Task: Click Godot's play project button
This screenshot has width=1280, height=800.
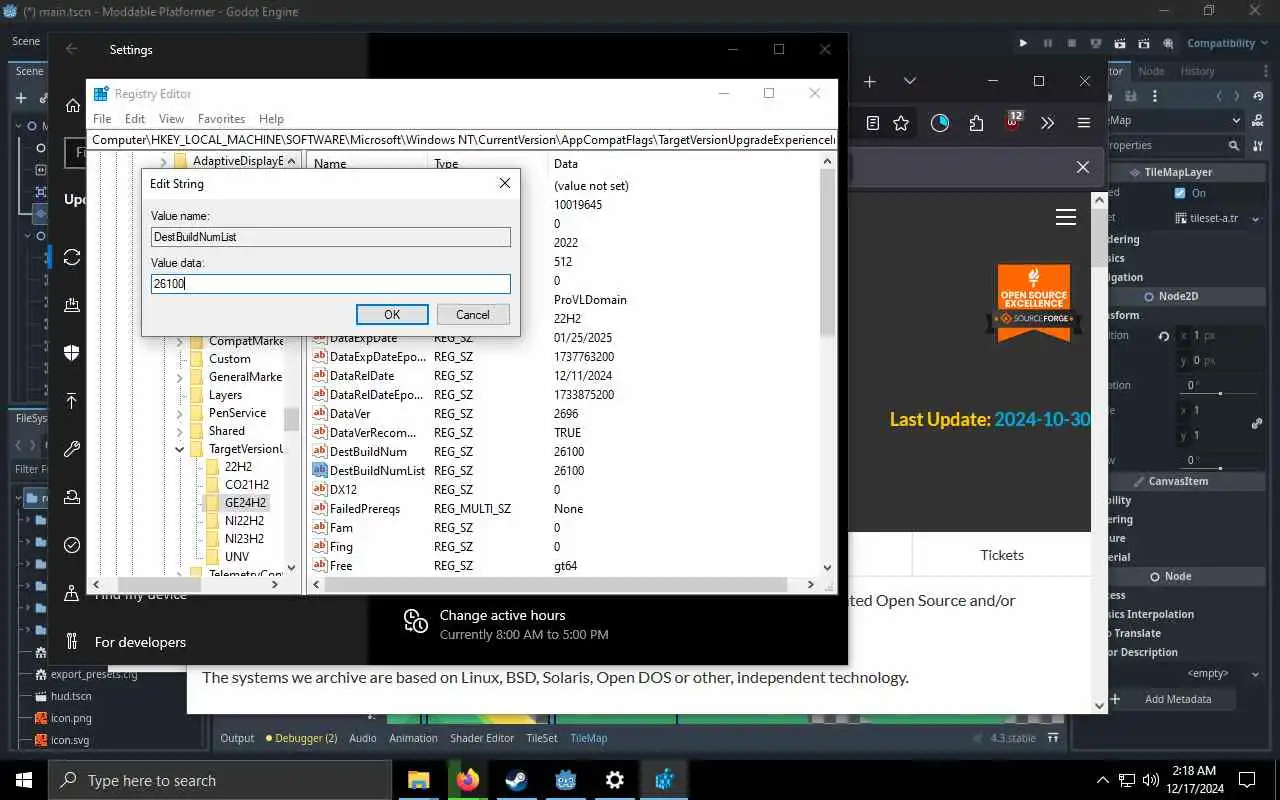Action: (x=1023, y=43)
